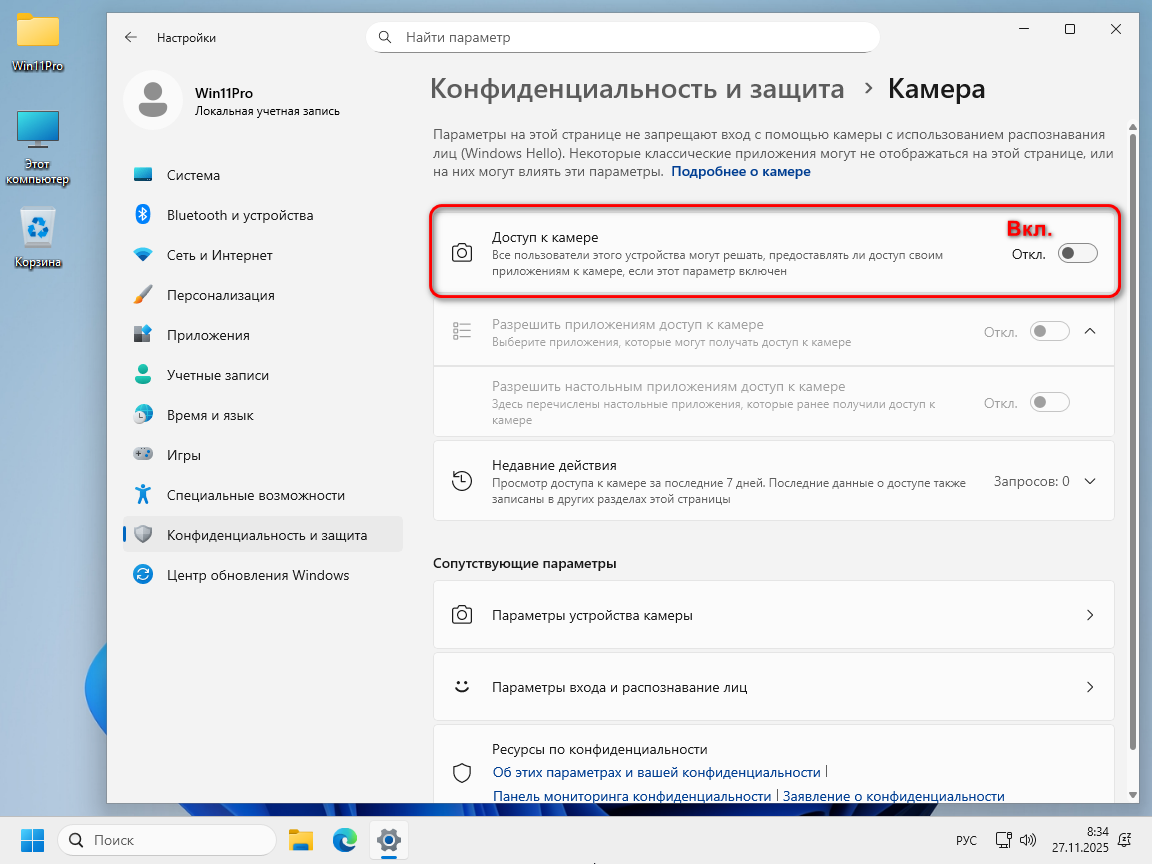Click the Персонализация paintbrush icon
The height and width of the screenshot is (864, 1152).
click(143, 295)
